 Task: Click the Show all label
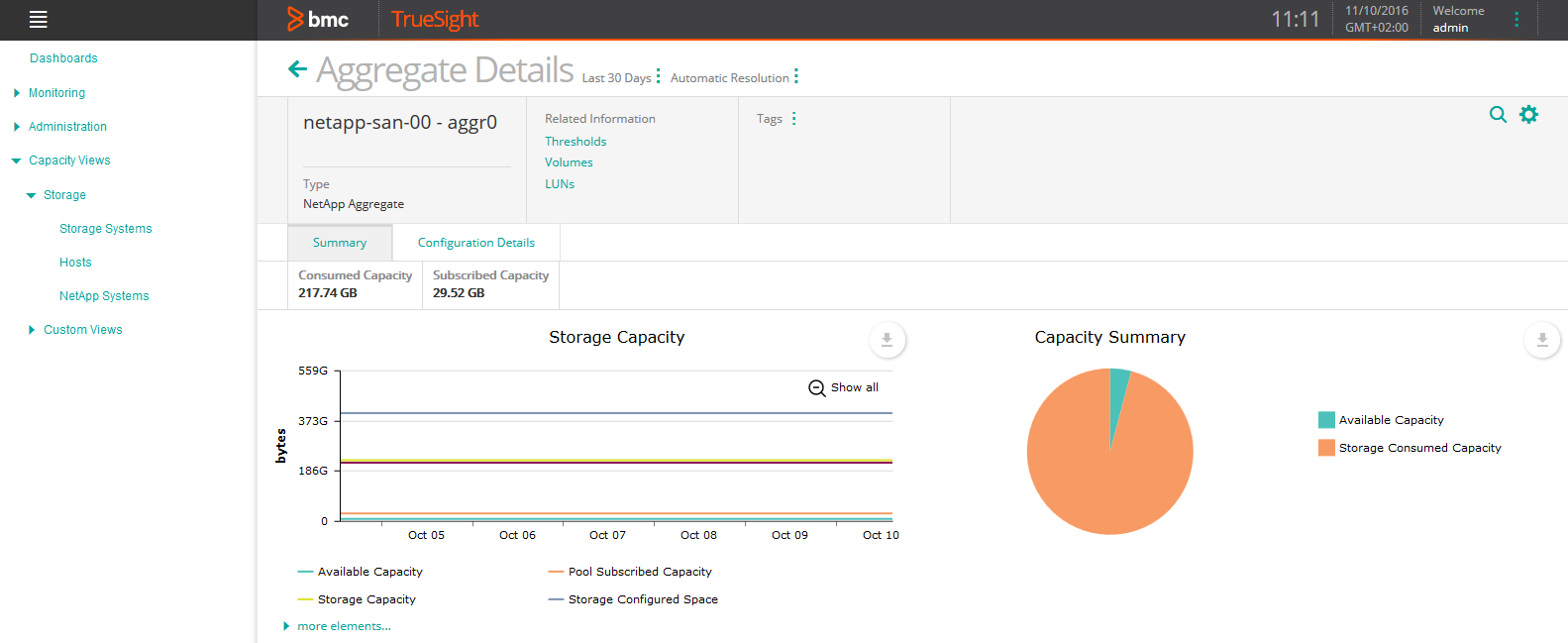point(855,387)
